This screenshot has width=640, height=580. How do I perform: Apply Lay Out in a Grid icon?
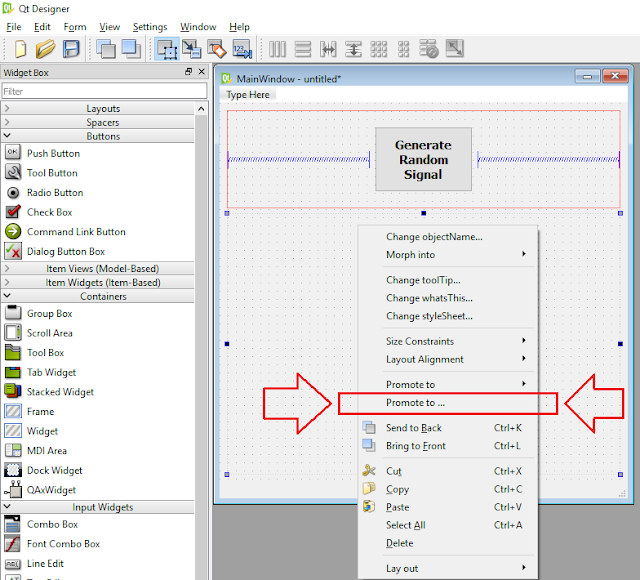379,49
